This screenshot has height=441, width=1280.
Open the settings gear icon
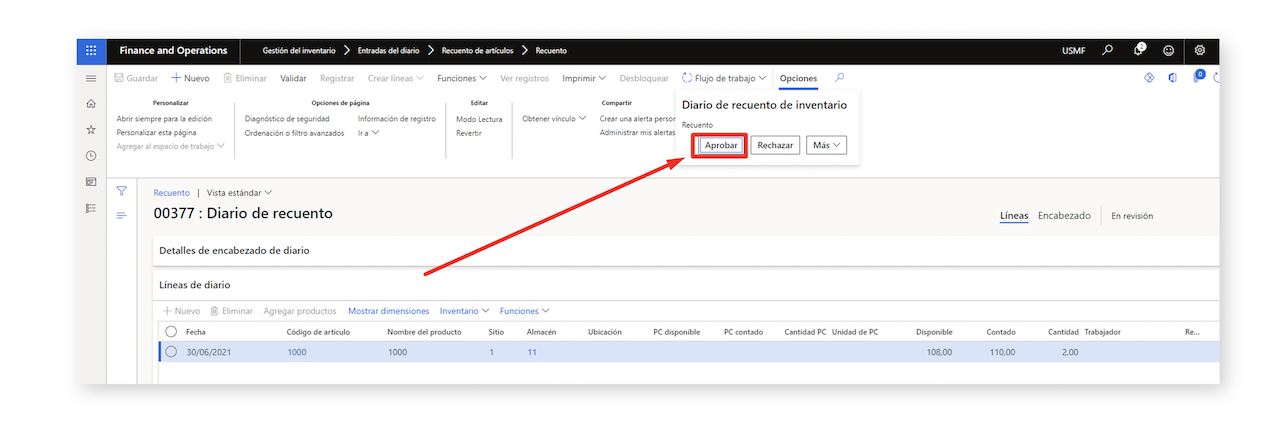1200,51
